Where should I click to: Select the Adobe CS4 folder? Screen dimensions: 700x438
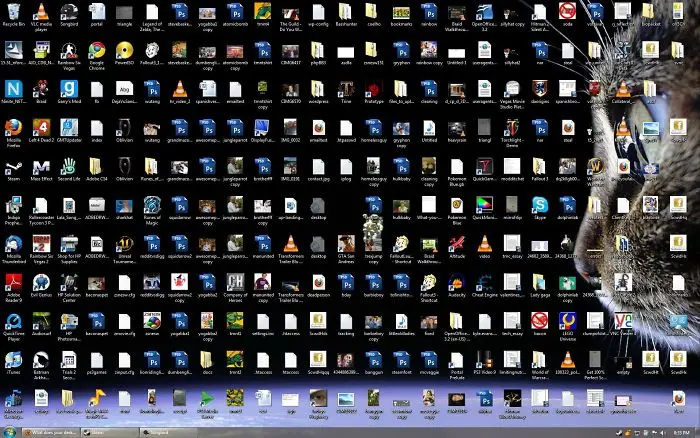pos(97,166)
